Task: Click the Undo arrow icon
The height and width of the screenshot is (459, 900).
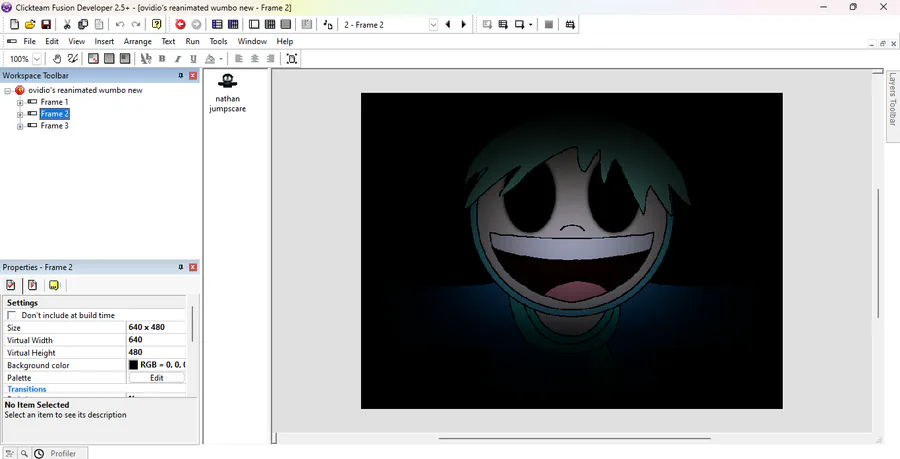Action: pos(120,25)
